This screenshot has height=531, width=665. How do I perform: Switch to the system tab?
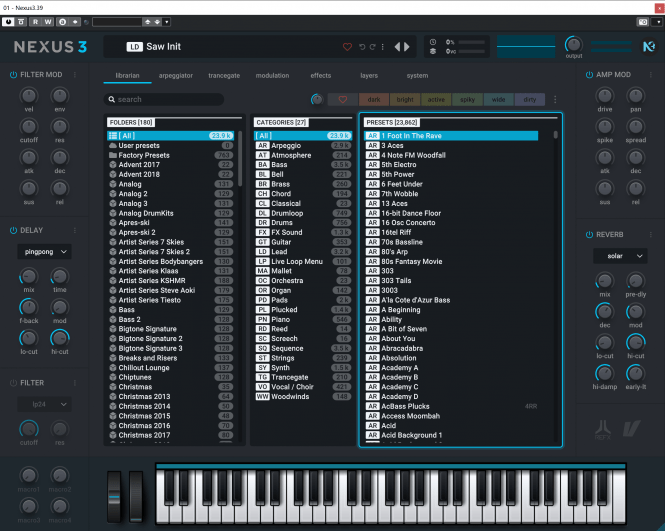pyautogui.click(x=417, y=75)
